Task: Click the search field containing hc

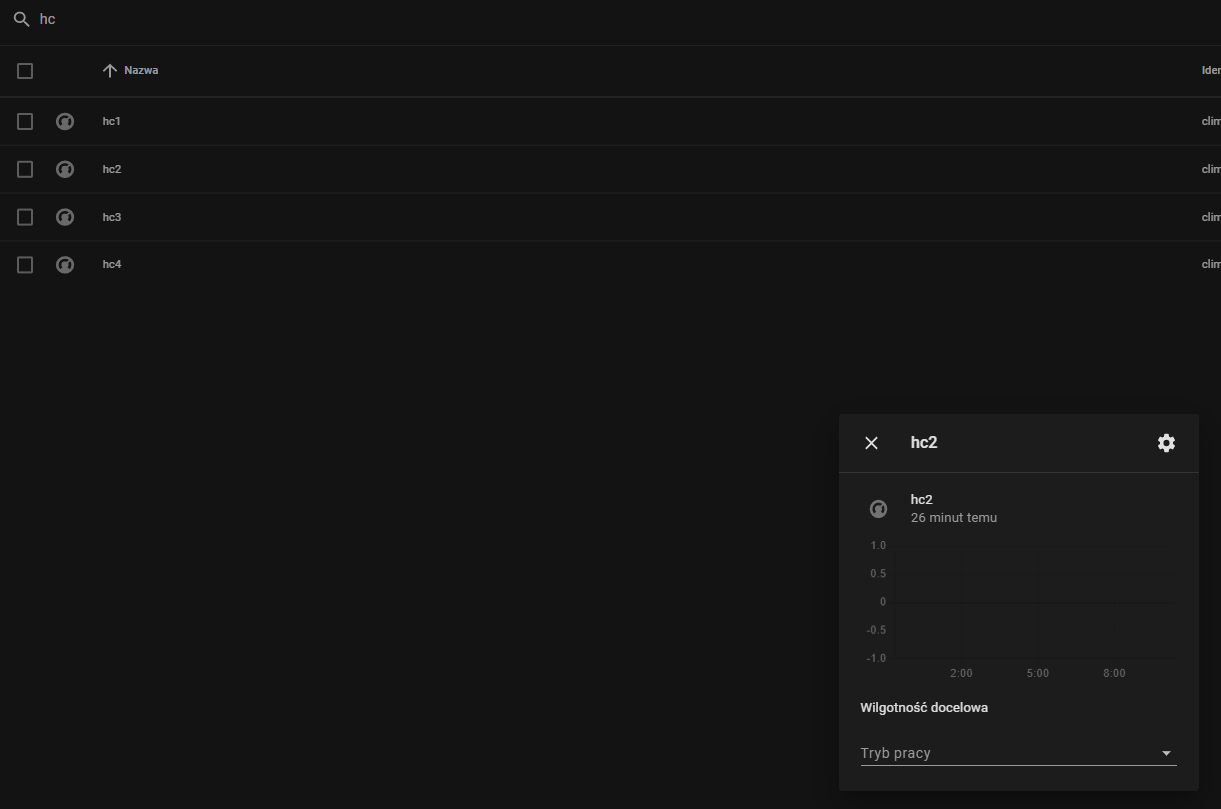Action: pyautogui.click(x=610, y=19)
